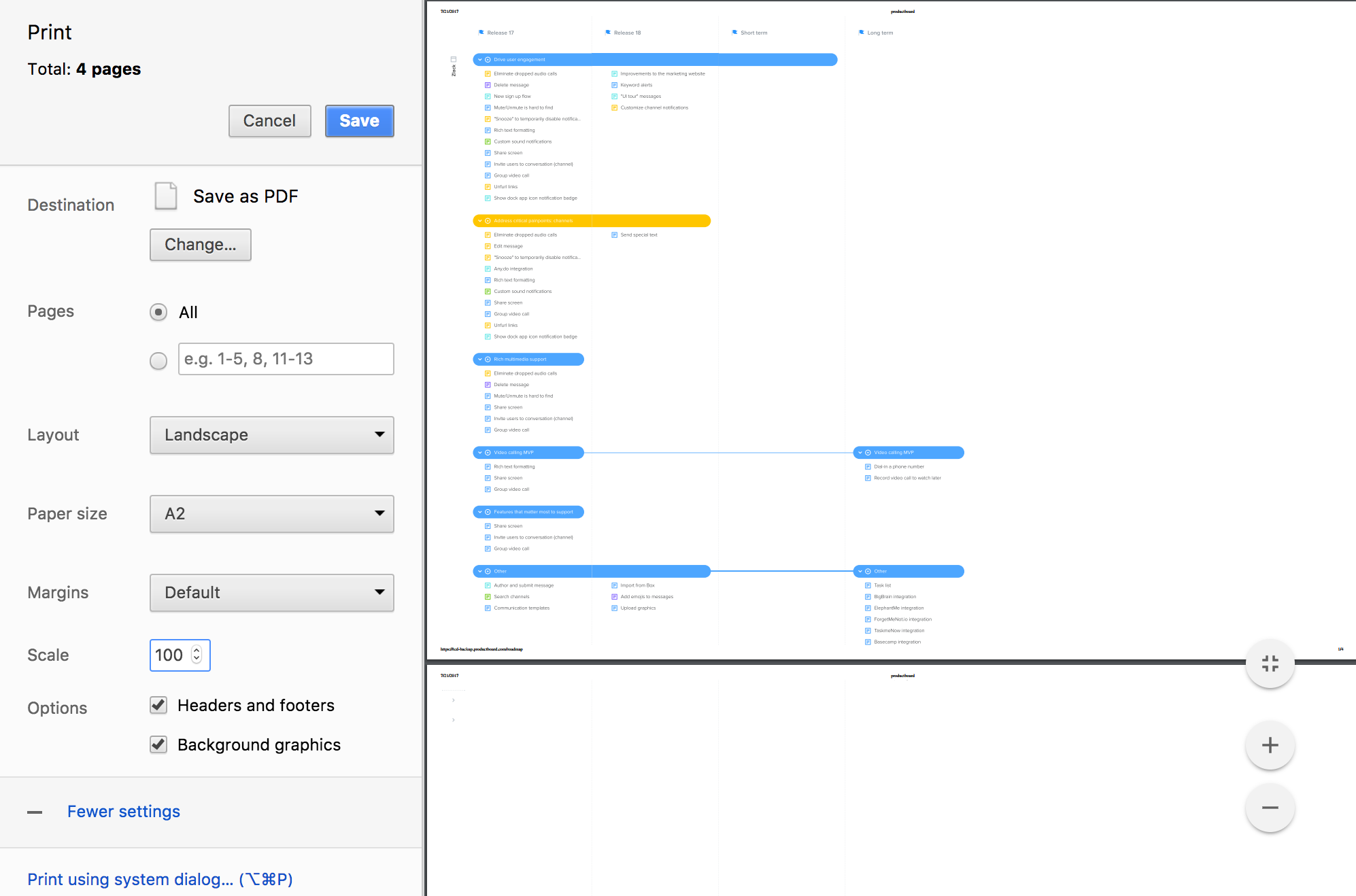1356x896 pixels.
Task: Click the Record video call to watch later item
Action: click(x=903, y=478)
